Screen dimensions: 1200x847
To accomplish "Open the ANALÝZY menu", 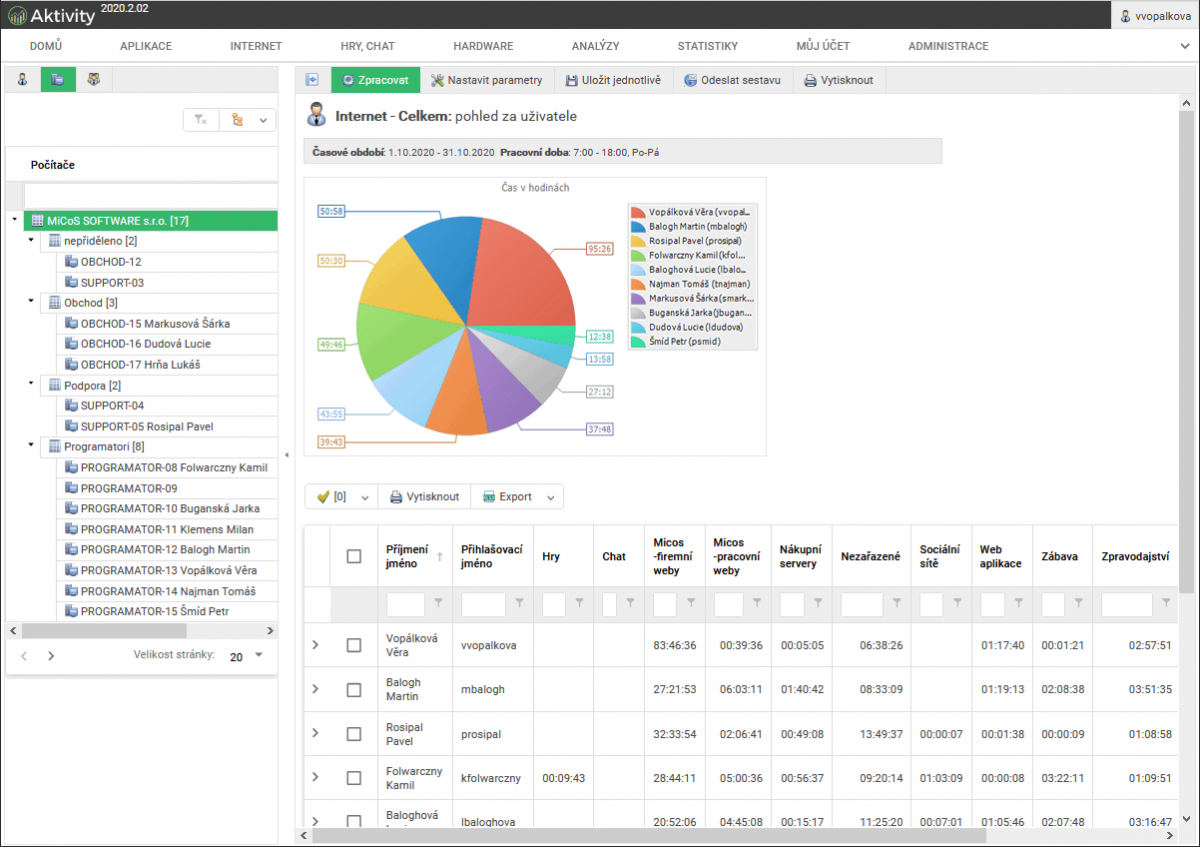I will pyautogui.click(x=595, y=46).
